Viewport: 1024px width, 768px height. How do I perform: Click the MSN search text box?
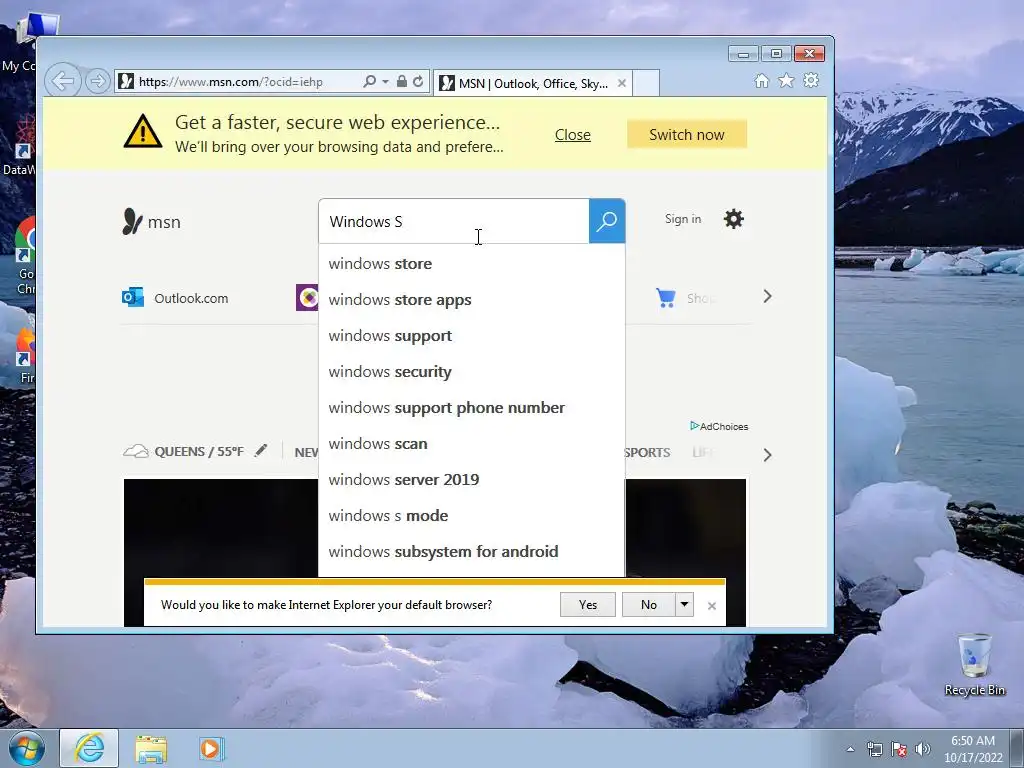click(x=454, y=221)
